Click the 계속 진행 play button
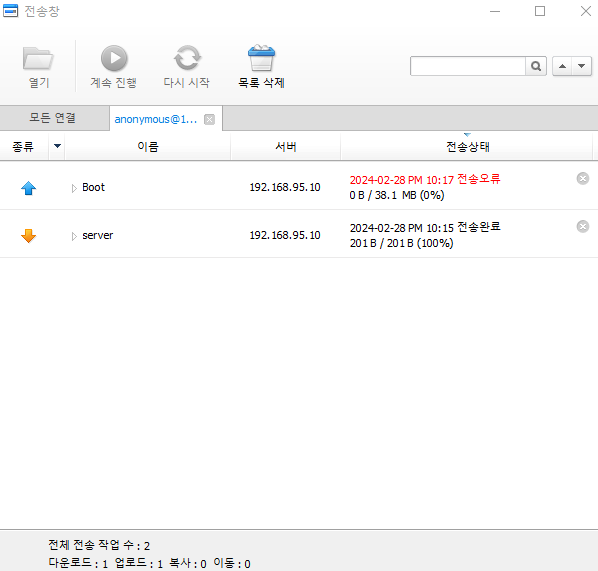The image size is (598, 571). (114, 58)
